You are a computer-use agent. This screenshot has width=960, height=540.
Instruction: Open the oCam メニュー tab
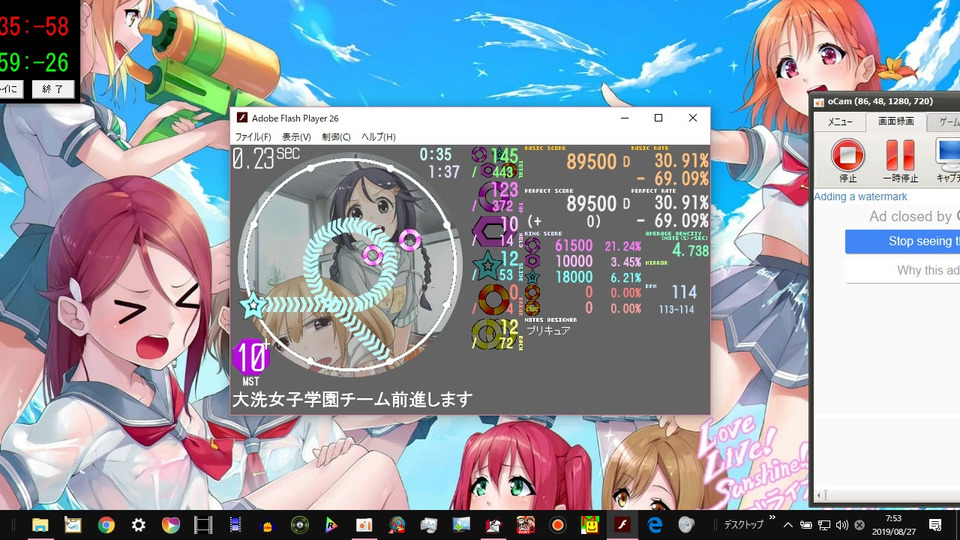(839, 122)
